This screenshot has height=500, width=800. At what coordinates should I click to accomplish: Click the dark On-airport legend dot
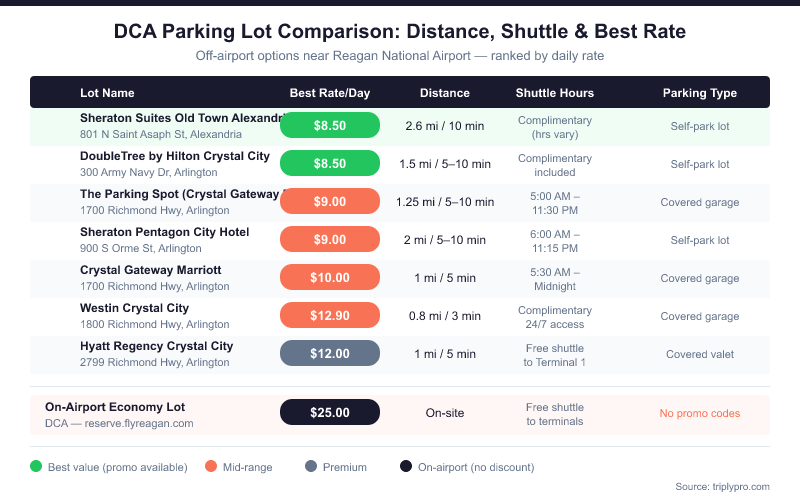pos(406,467)
